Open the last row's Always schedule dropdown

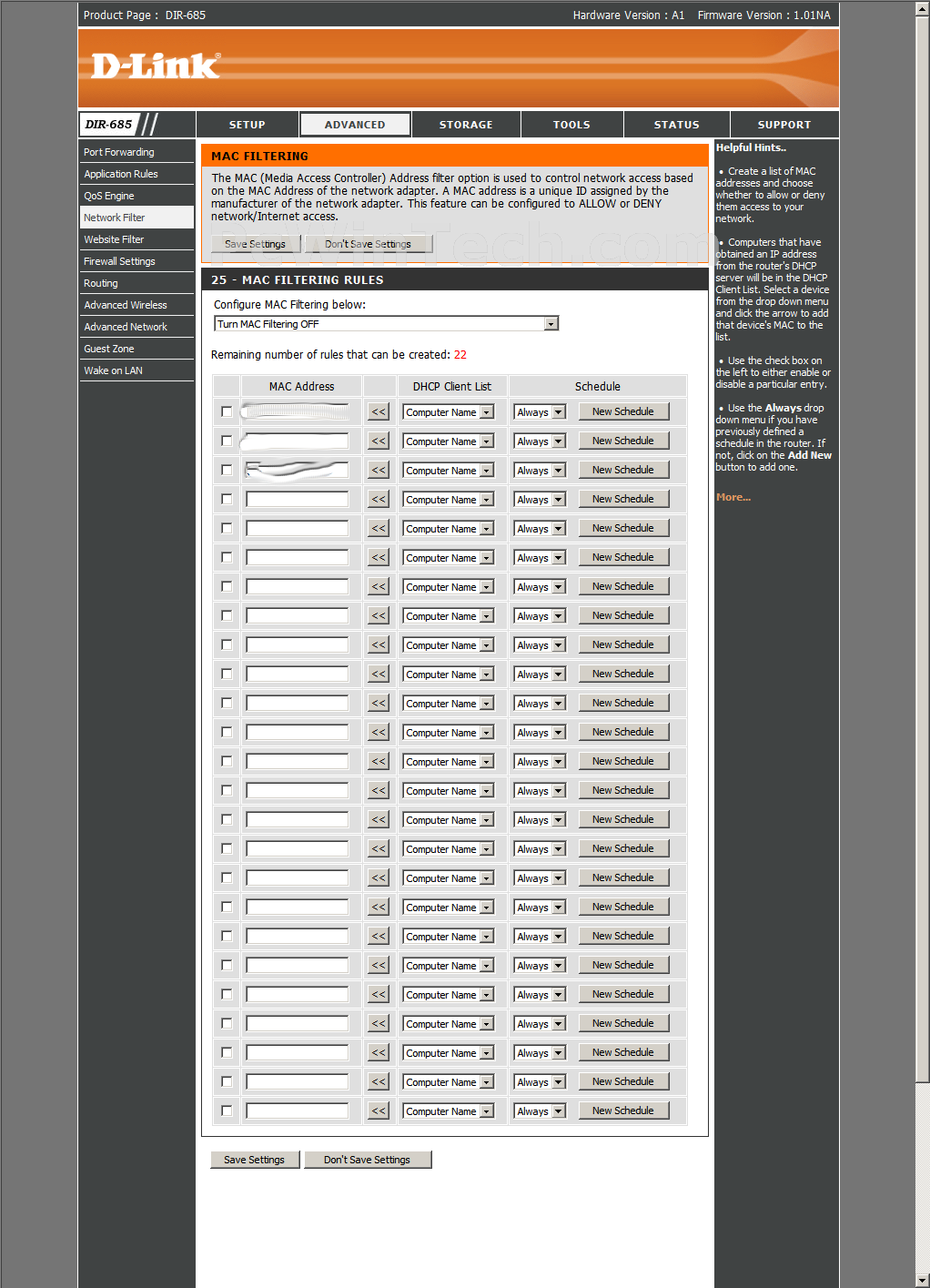[x=540, y=1111]
